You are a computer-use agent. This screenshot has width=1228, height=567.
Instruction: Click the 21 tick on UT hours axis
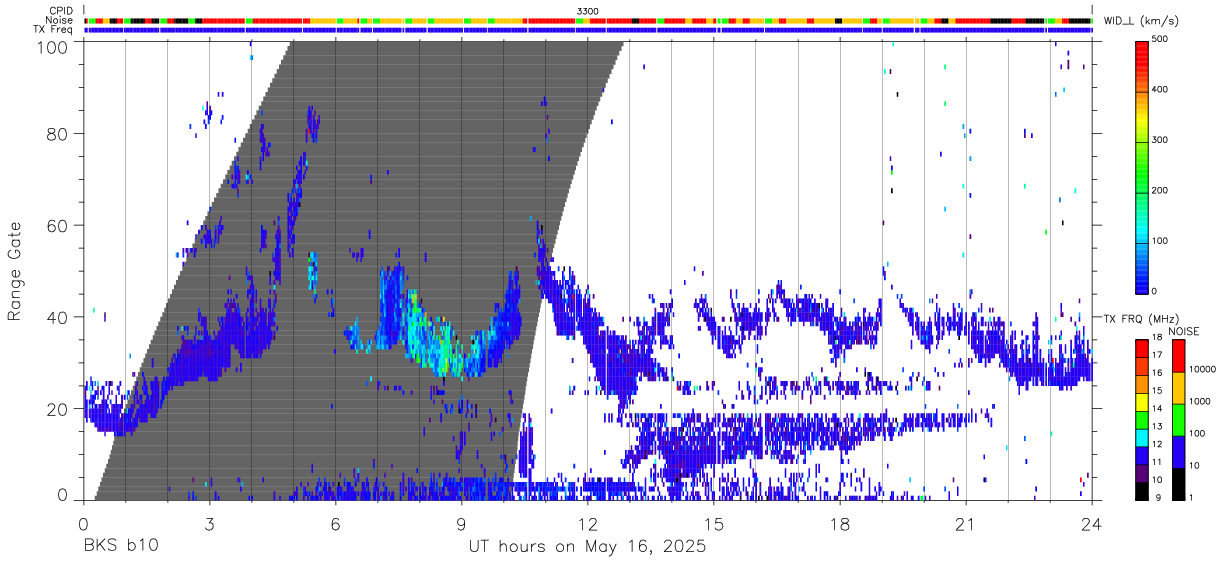point(966,524)
